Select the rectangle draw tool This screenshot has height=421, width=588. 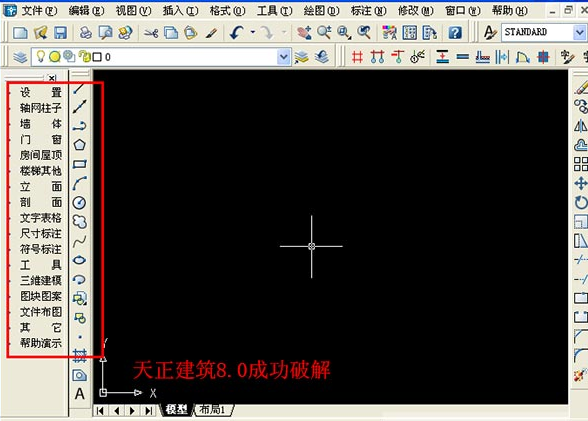(80, 164)
